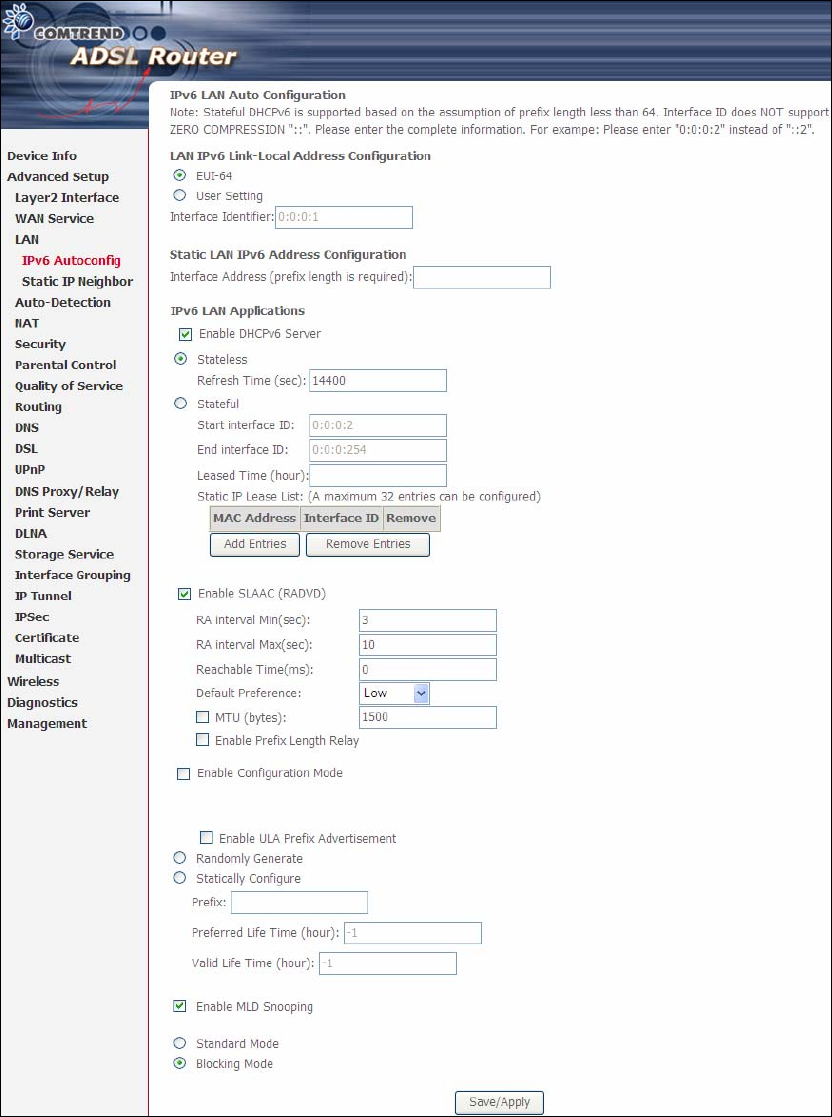
Task: Open Security sidebar item
Action: [40, 344]
